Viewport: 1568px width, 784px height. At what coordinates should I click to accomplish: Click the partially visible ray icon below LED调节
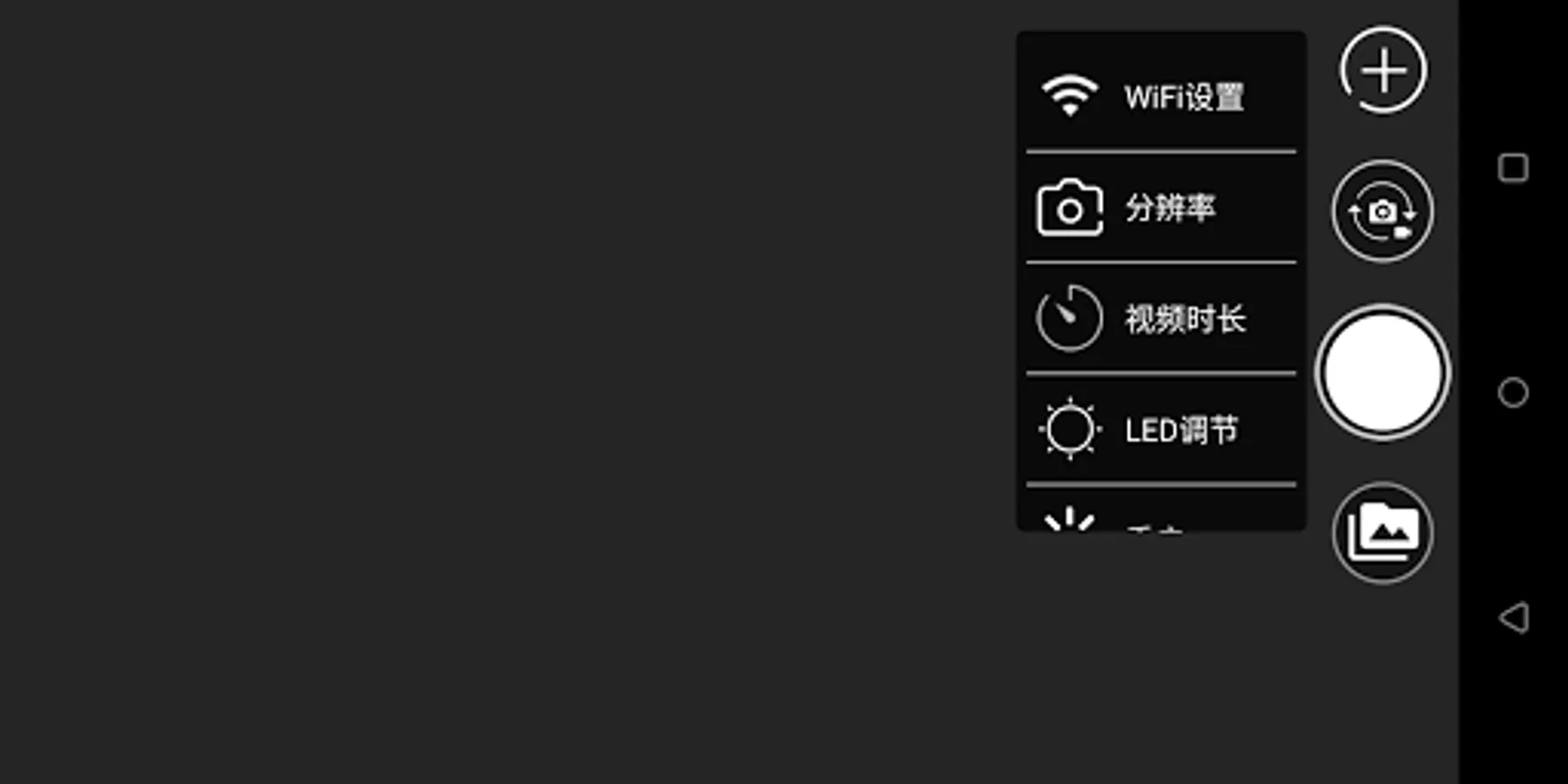tap(1069, 519)
